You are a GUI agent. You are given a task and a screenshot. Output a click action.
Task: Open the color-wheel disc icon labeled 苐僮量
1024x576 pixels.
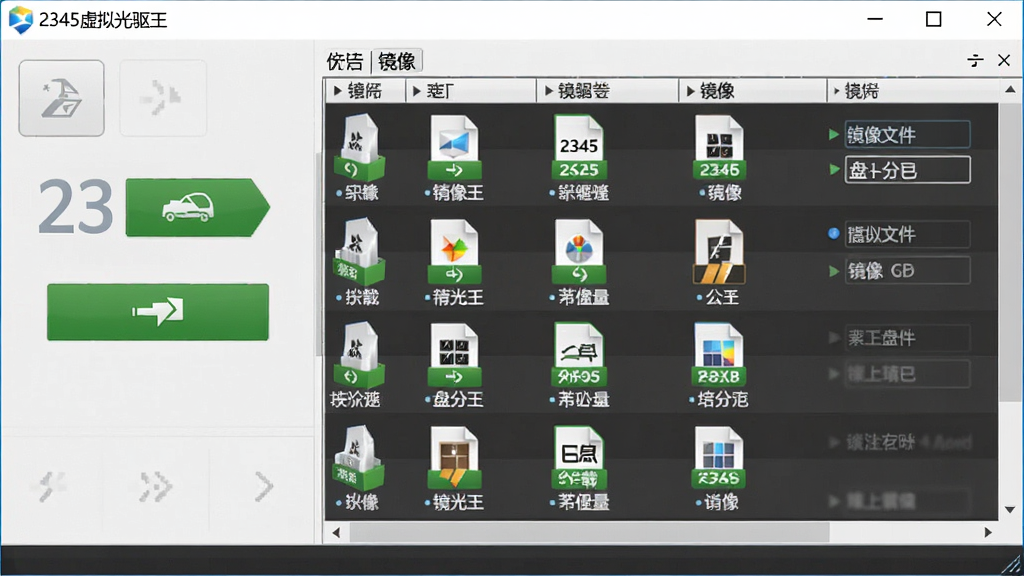click(x=579, y=251)
